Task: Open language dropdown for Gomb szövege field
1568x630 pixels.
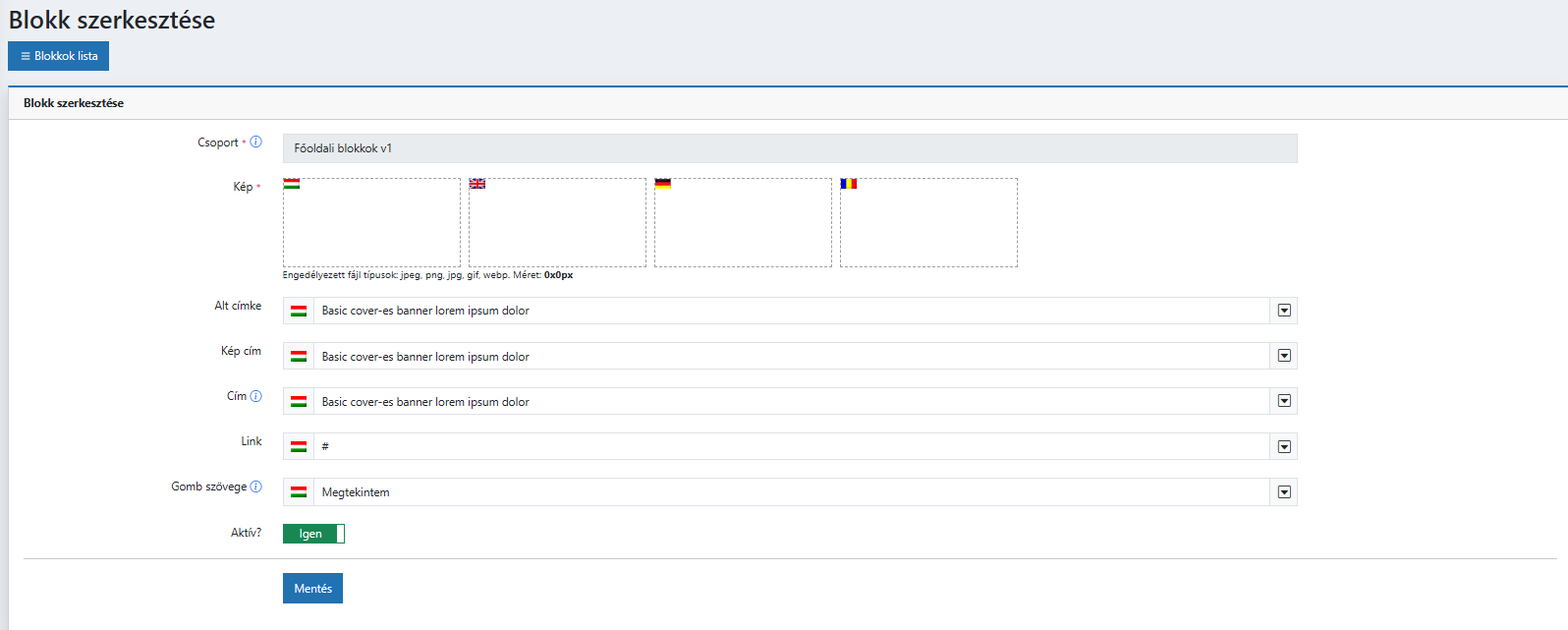Action: [x=1283, y=492]
